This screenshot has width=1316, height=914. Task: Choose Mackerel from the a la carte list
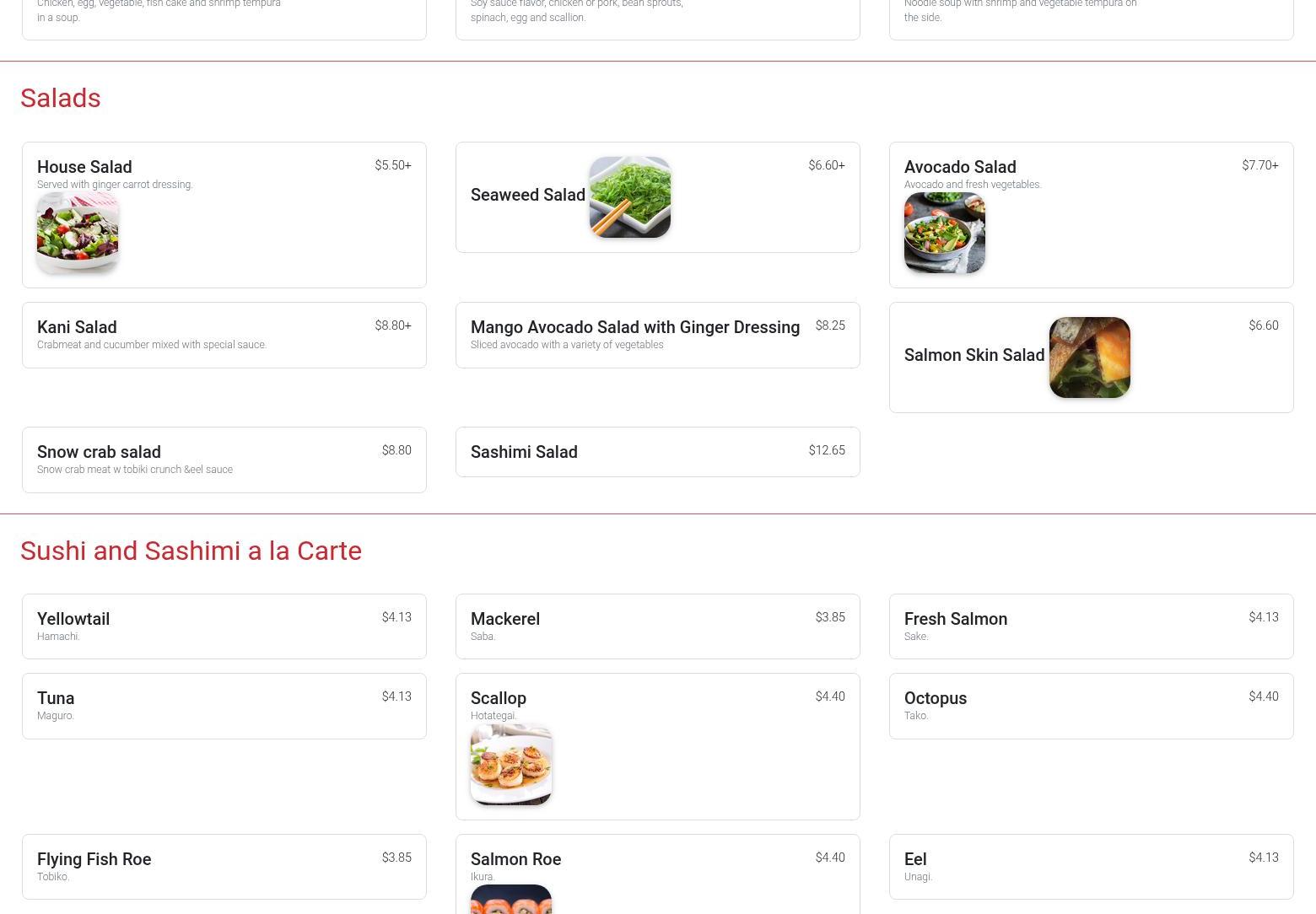tap(658, 626)
